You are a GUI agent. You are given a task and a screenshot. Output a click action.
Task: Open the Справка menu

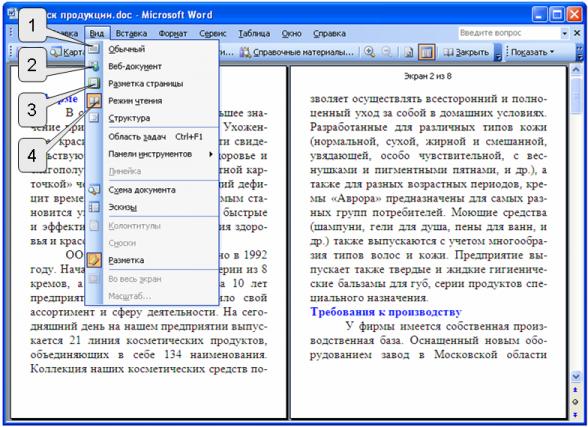329,33
